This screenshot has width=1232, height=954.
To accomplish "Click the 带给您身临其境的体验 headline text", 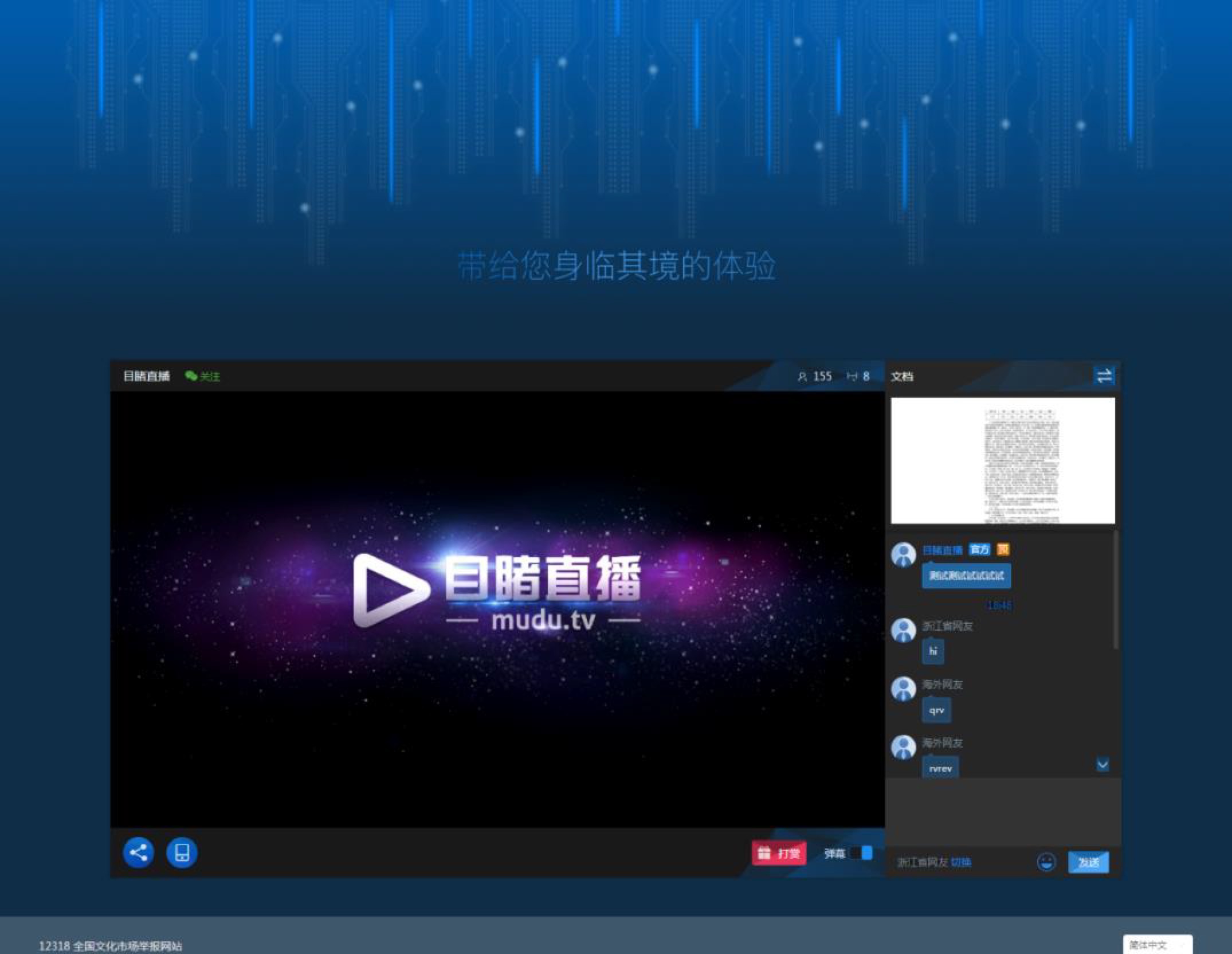I will 617,266.
